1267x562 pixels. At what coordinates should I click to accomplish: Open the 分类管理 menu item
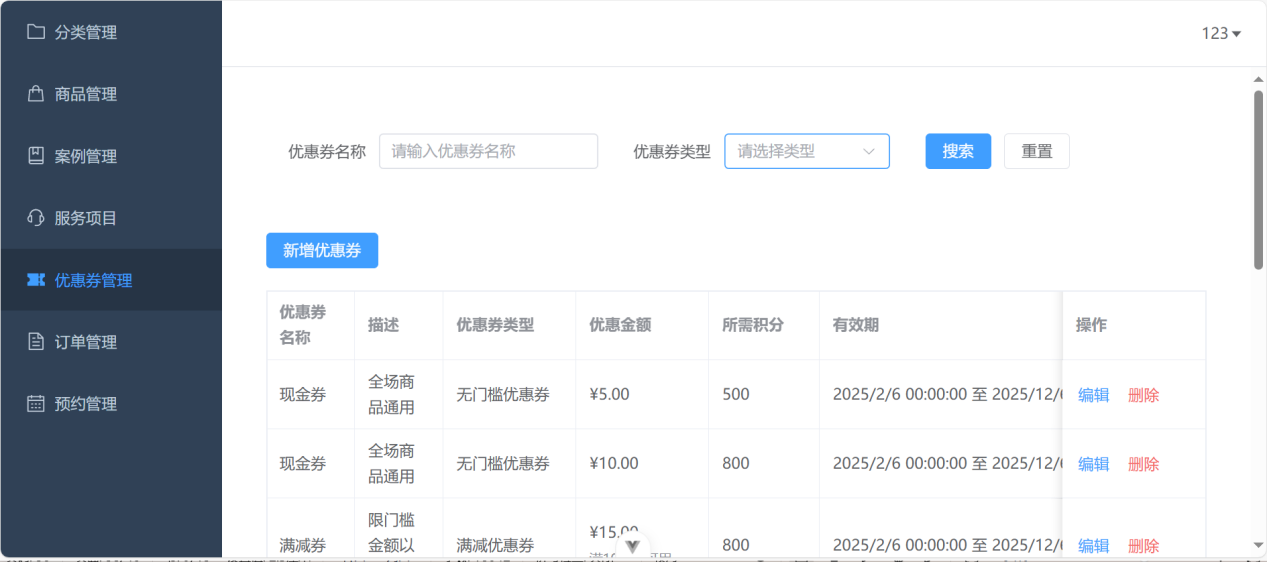pyautogui.click(x=111, y=32)
